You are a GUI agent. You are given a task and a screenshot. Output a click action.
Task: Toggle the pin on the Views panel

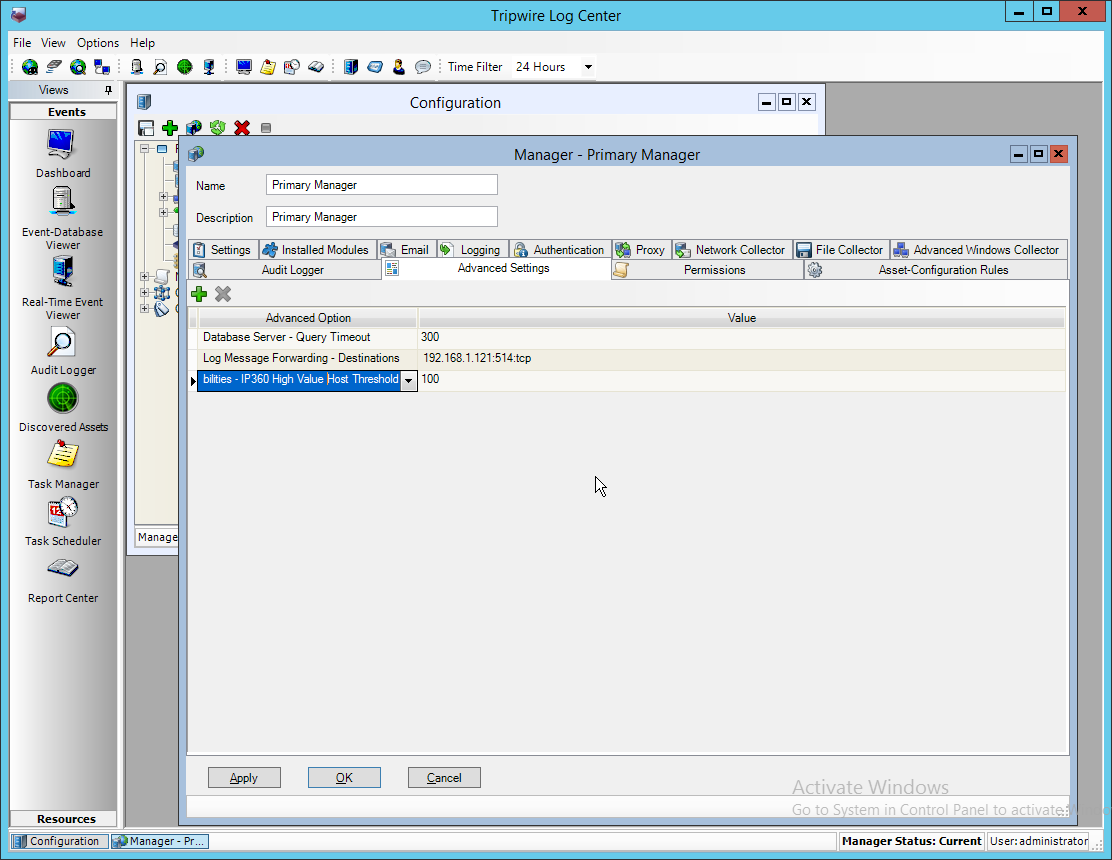click(108, 90)
